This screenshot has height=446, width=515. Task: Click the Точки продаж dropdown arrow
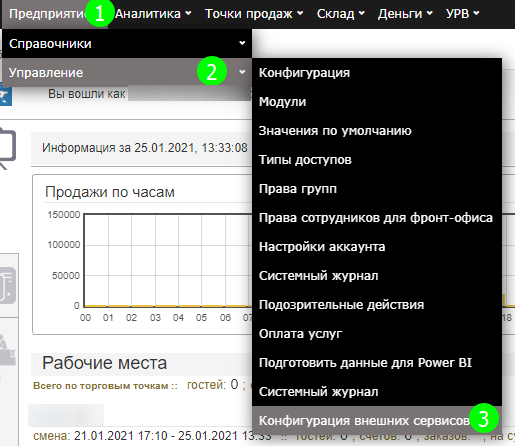tap(300, 13)
